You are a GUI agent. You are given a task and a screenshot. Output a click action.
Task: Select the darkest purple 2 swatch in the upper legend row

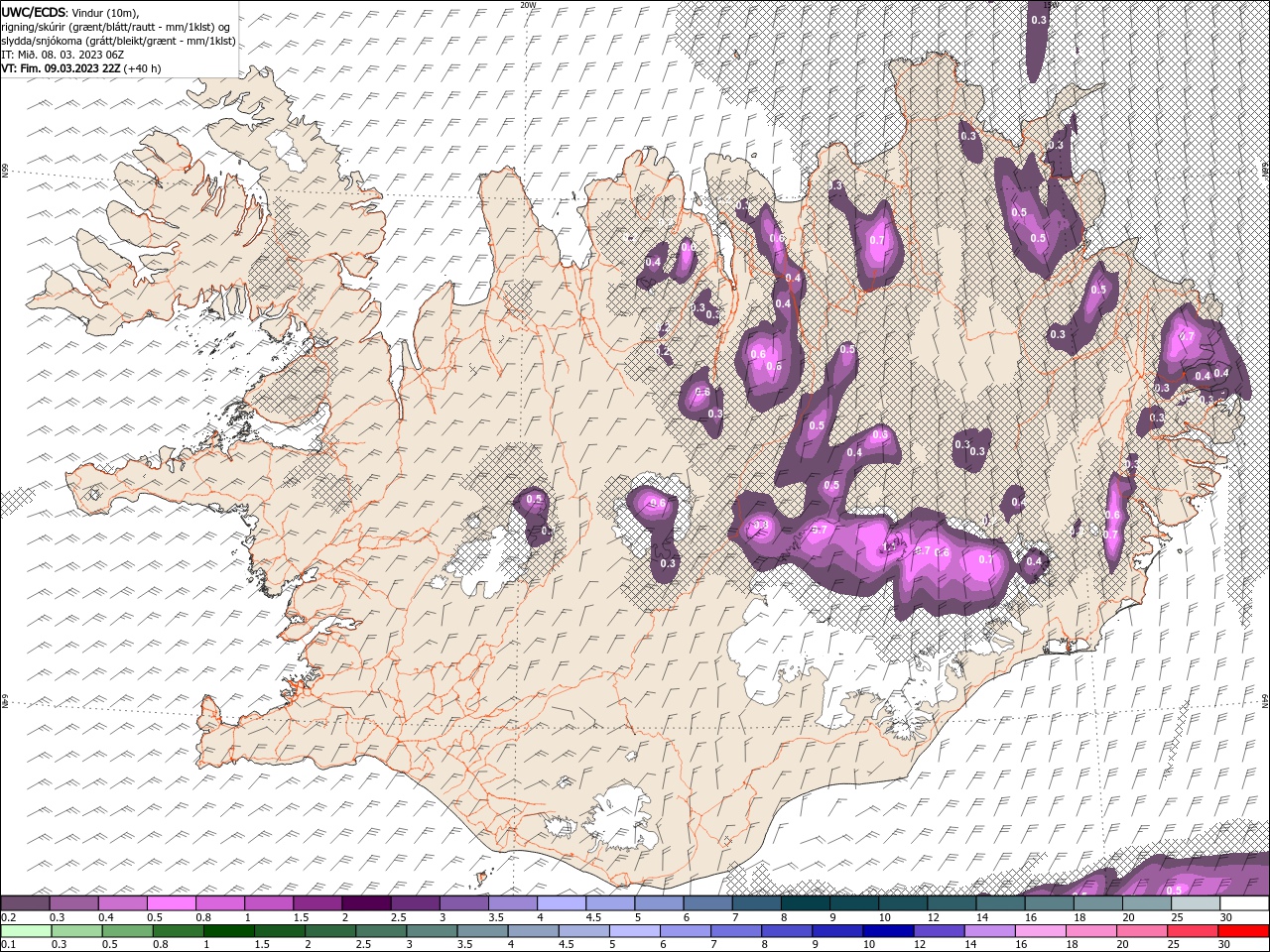tap(366, 903)
